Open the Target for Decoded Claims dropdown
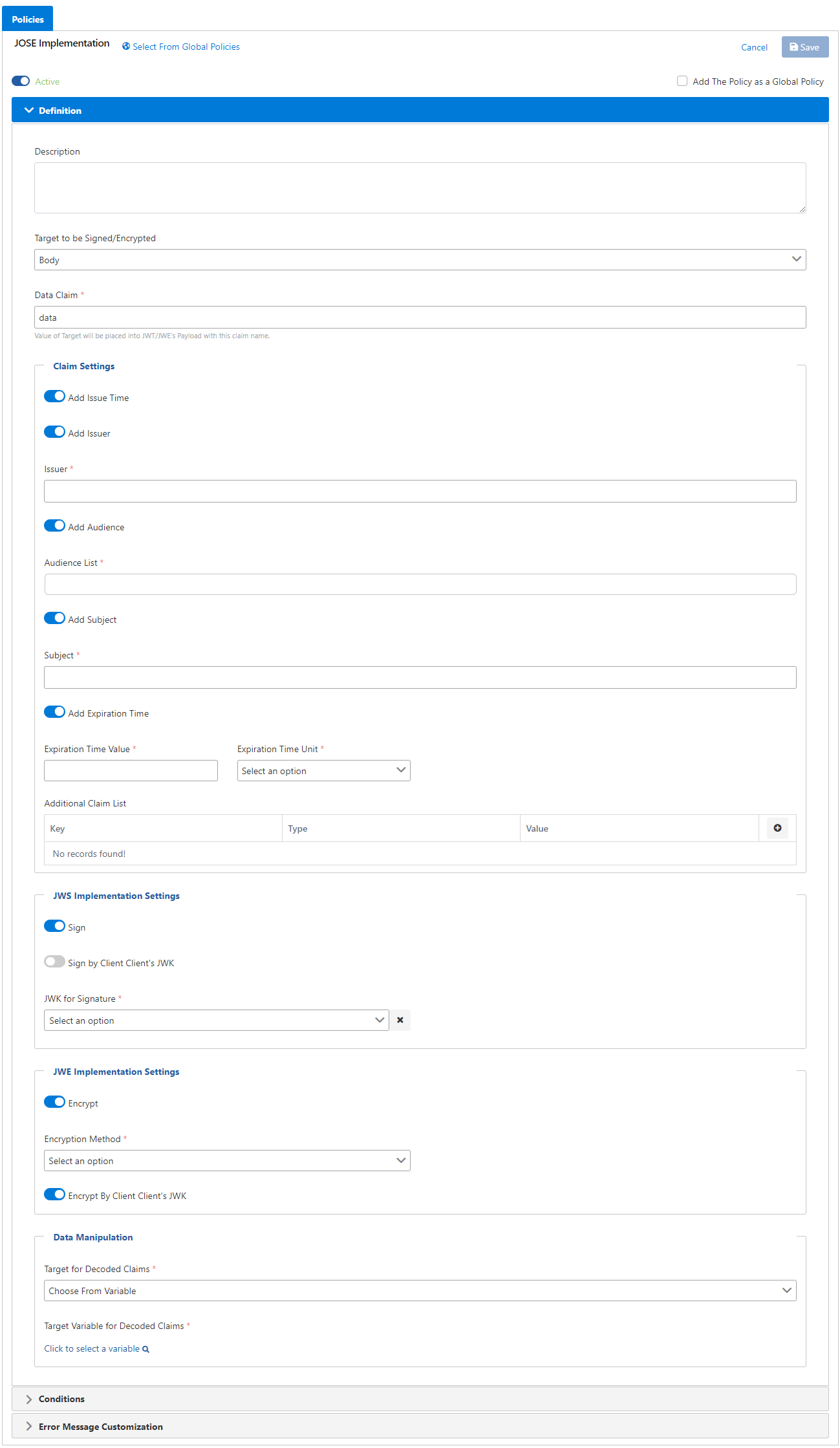Viewport: 840px width, 1448px height. click(420, 1291)
